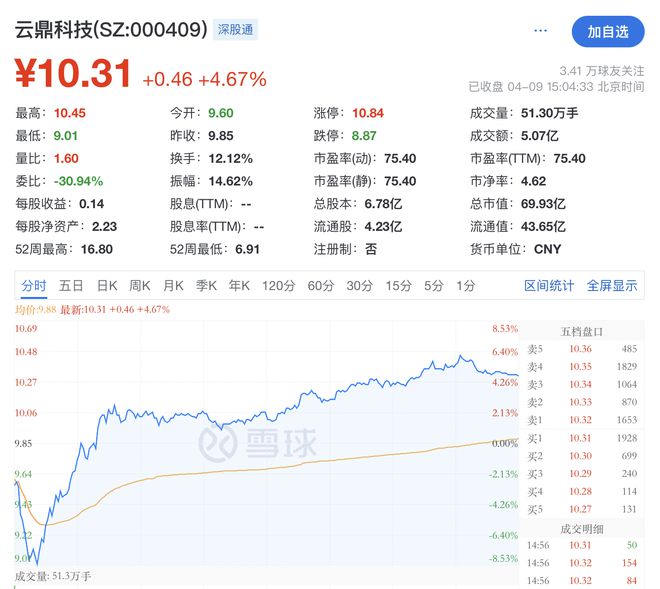The image size is (660, 589).
Task: Click the 成交额 value 5.07亿
Action: point(540,136)
